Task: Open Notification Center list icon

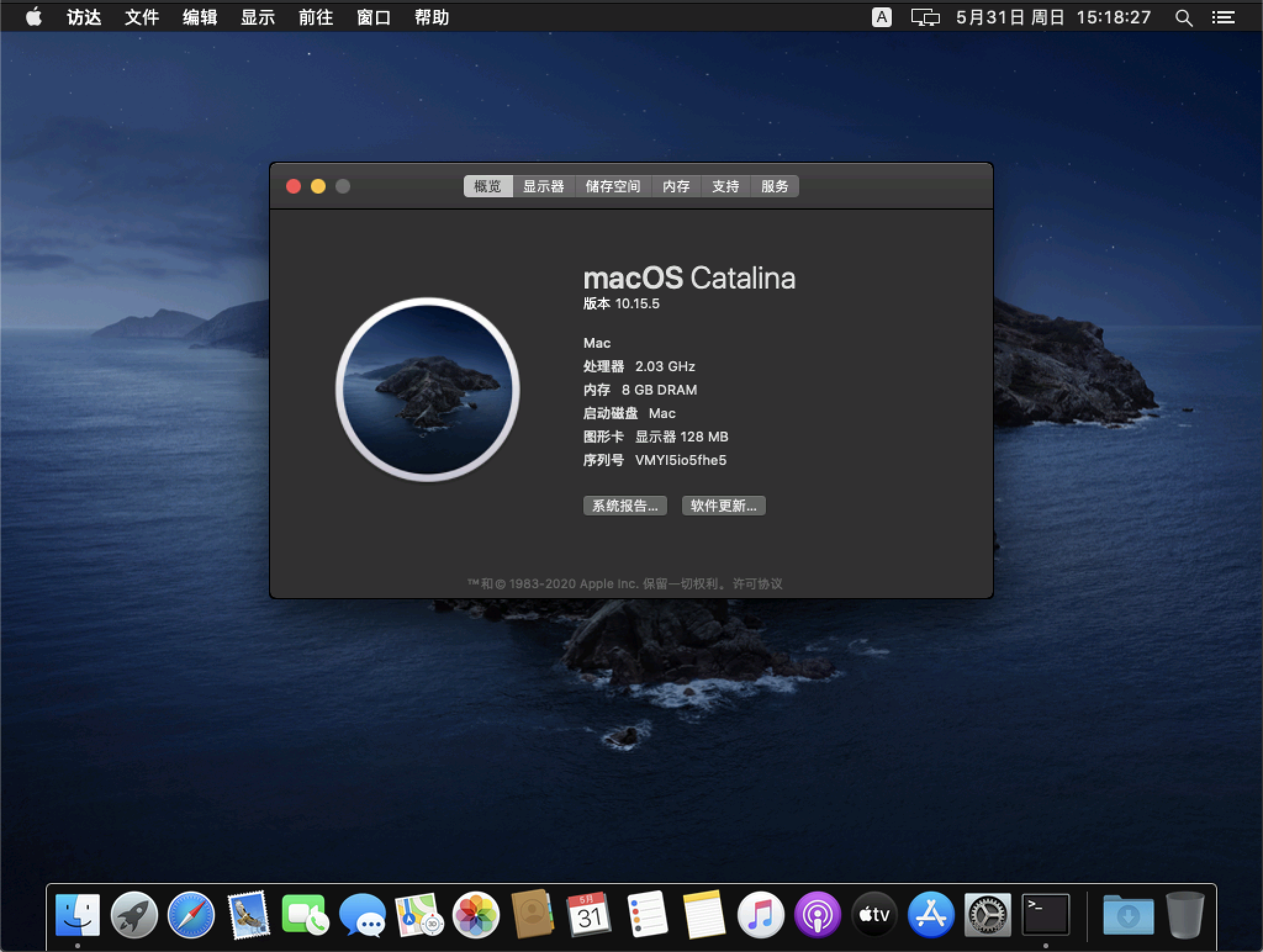Action: point(1223,17)
